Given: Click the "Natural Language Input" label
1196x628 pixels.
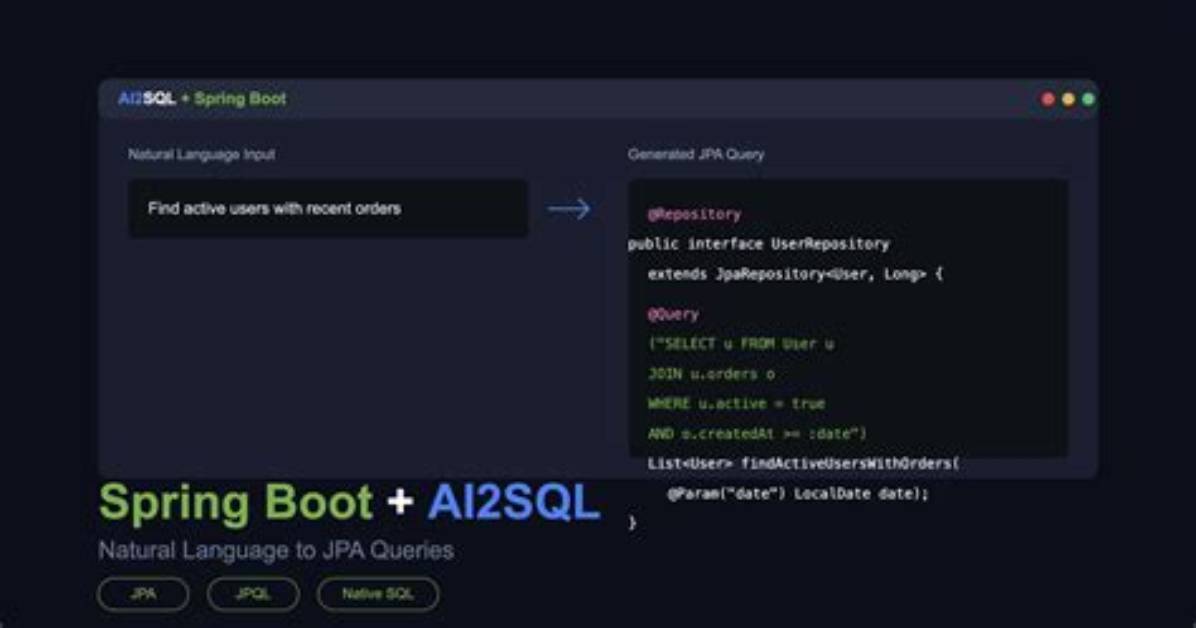Looking at the screenshot, I should pyautogui.click(x=201, y=154).
